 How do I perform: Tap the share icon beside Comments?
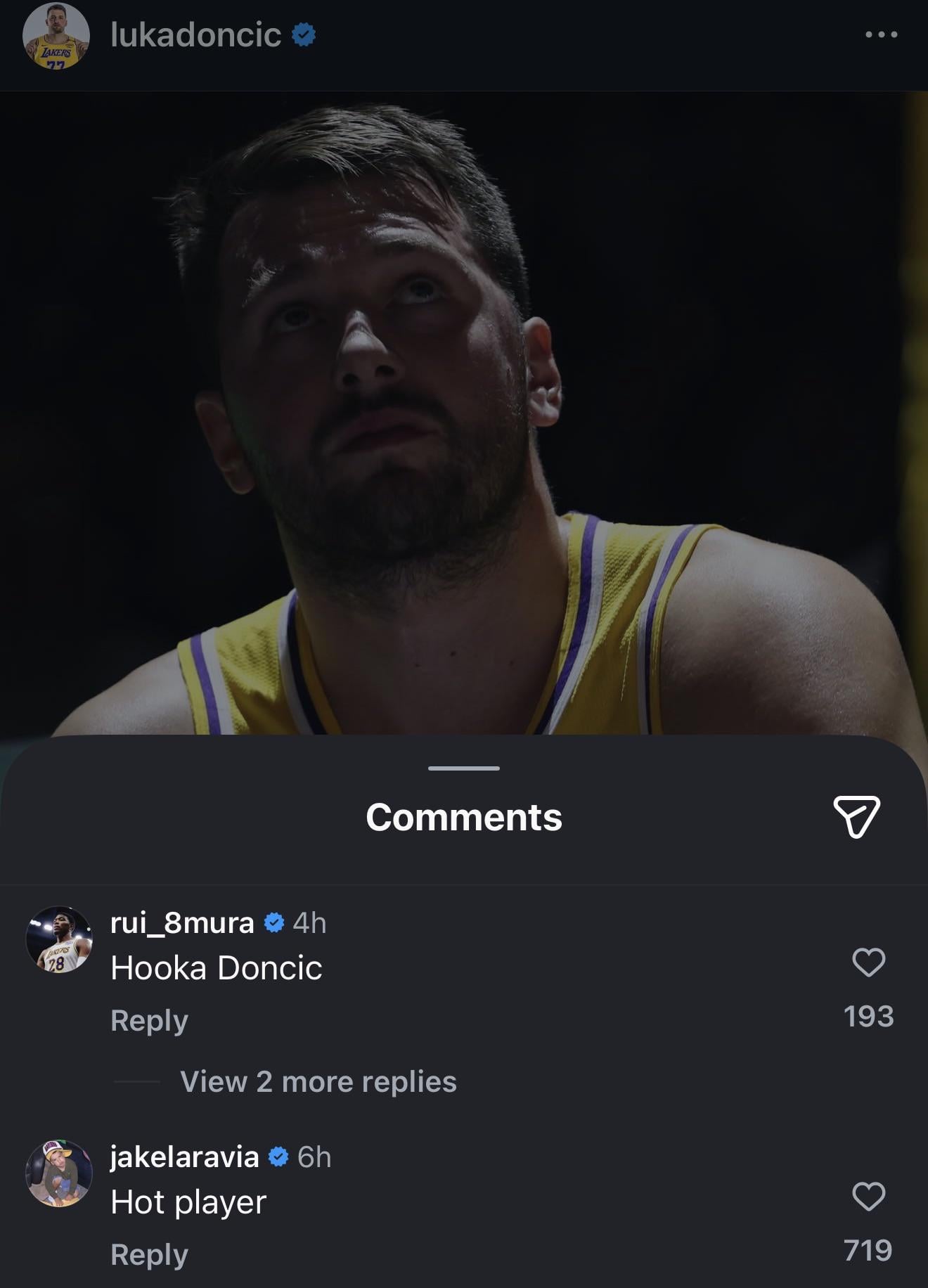click(856, 816)
